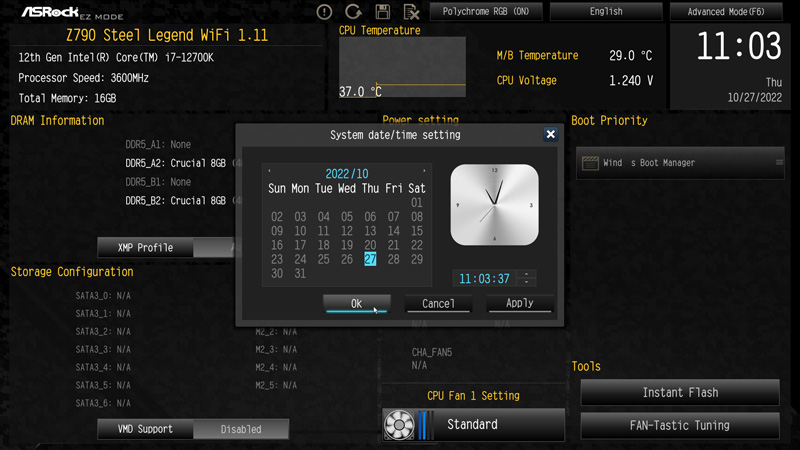Screen dimensions: 800x450
Task: Toggle Polychrome RGB (ON) button
Action: pos(486,11)
